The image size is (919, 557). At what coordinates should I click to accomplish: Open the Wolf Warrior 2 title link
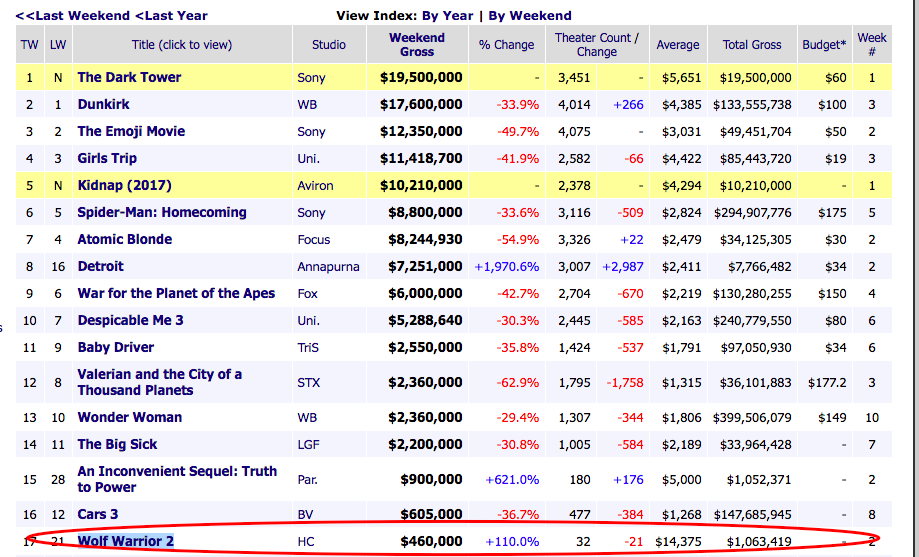[x=126, y=541]
